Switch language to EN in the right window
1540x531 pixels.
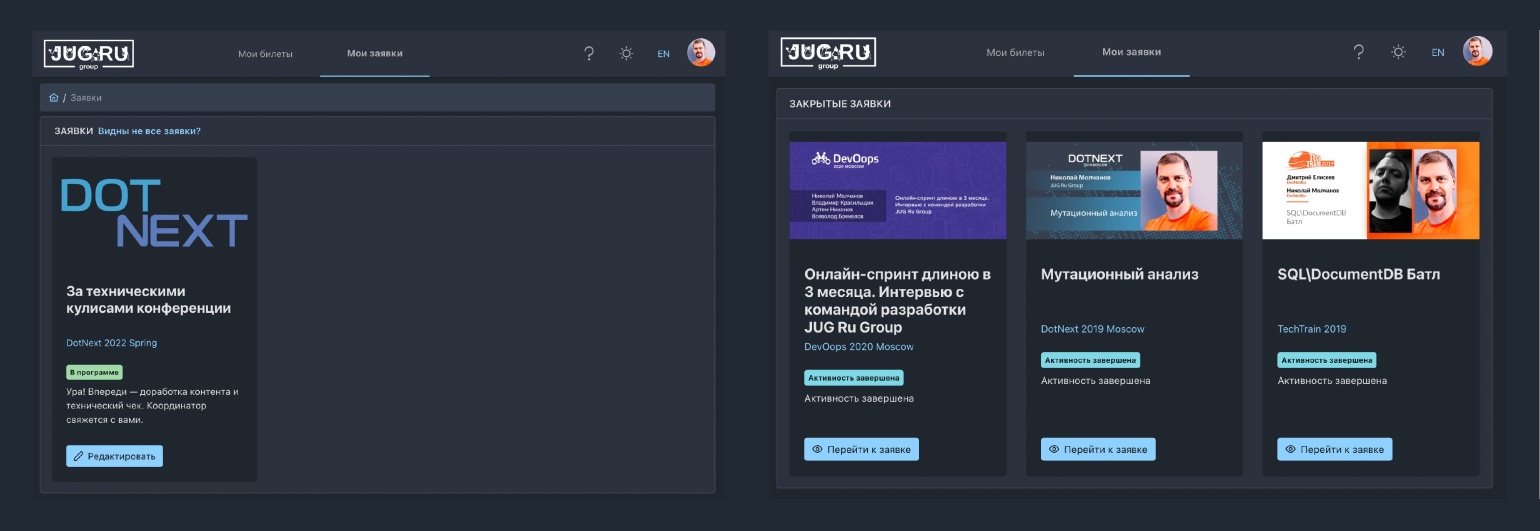pyautogui.click(x=1437, y=52)
